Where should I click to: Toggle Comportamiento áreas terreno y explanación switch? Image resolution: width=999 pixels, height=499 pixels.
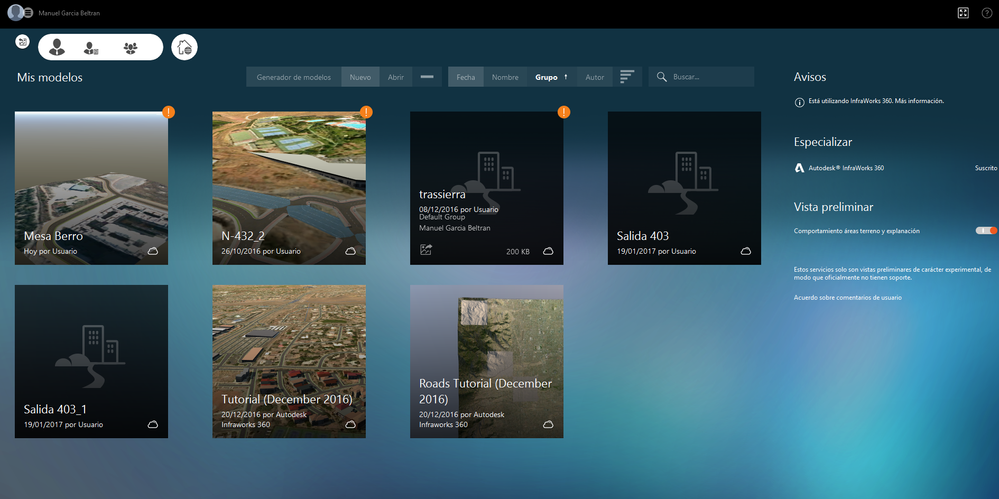pyautogui.click(x=986, y=231)
